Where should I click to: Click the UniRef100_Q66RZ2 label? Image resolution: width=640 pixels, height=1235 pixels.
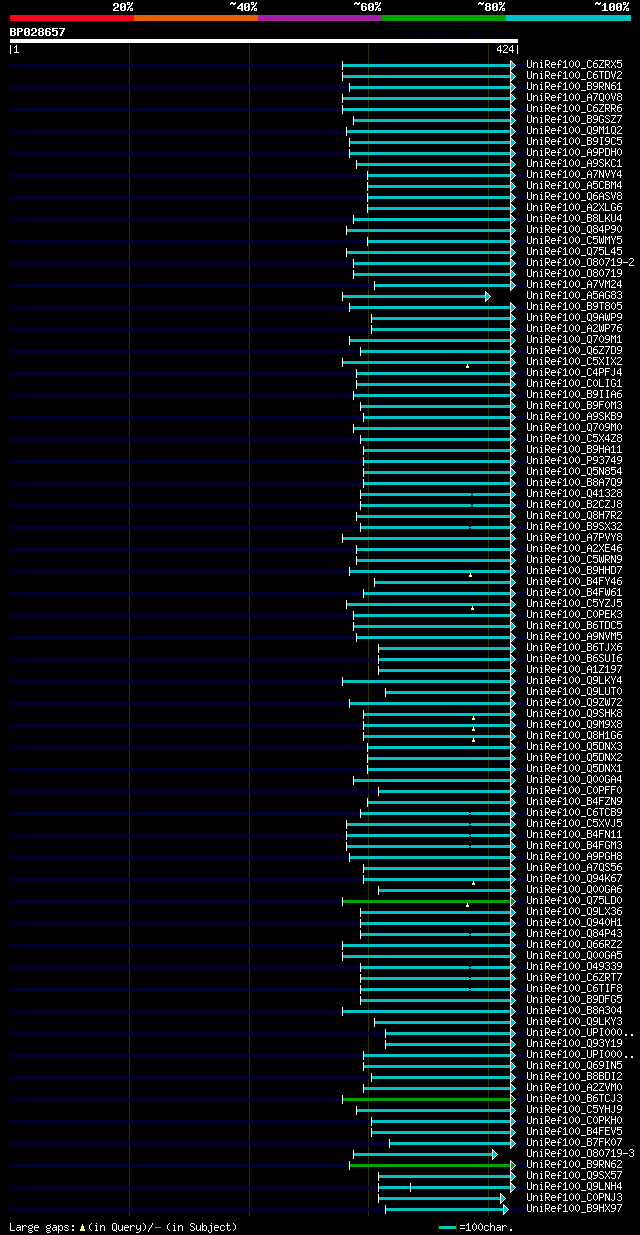(574, 944)
